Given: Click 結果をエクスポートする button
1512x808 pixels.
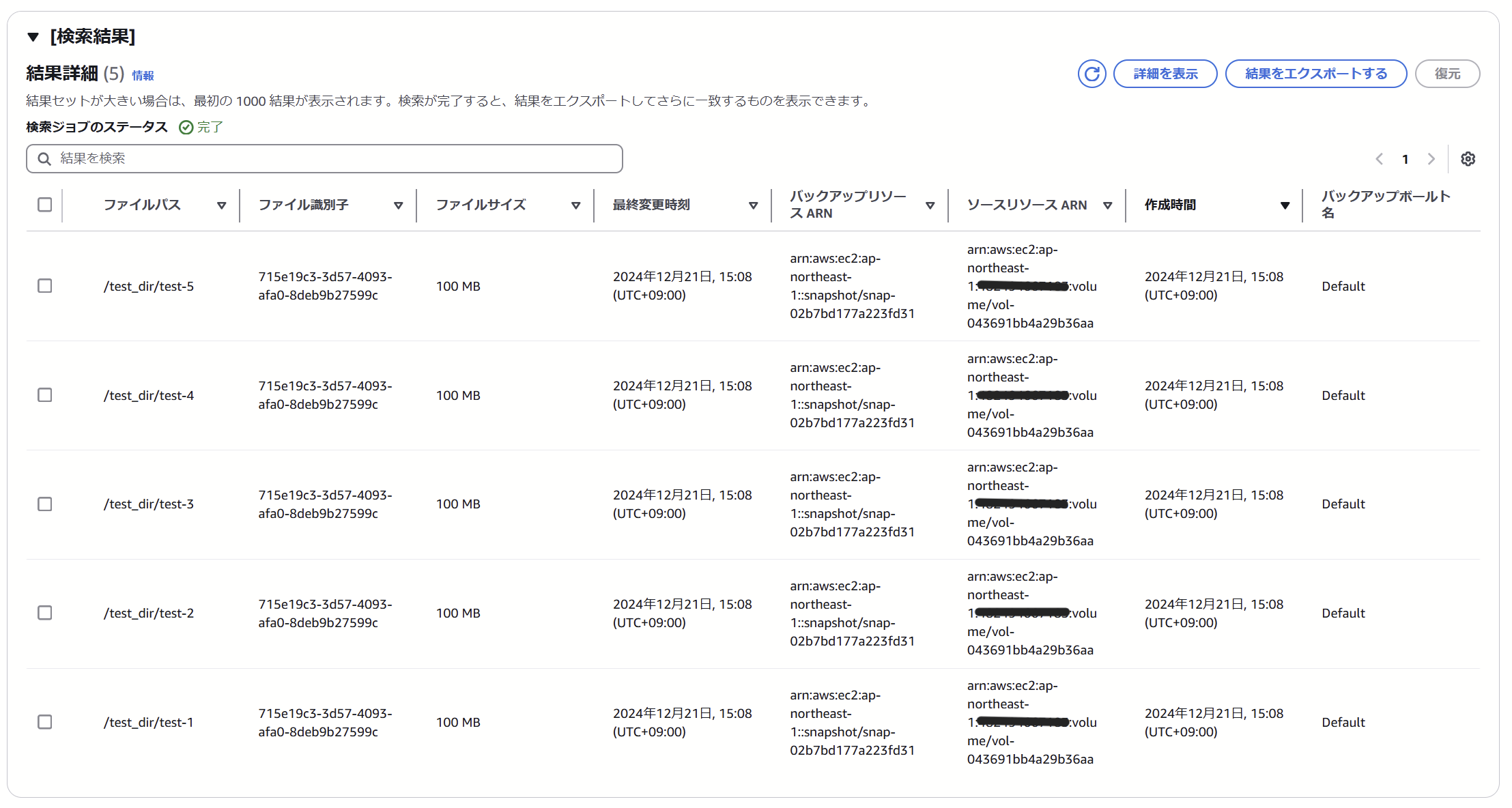Looking at the screenshot, I should [x=1315, y=74].
